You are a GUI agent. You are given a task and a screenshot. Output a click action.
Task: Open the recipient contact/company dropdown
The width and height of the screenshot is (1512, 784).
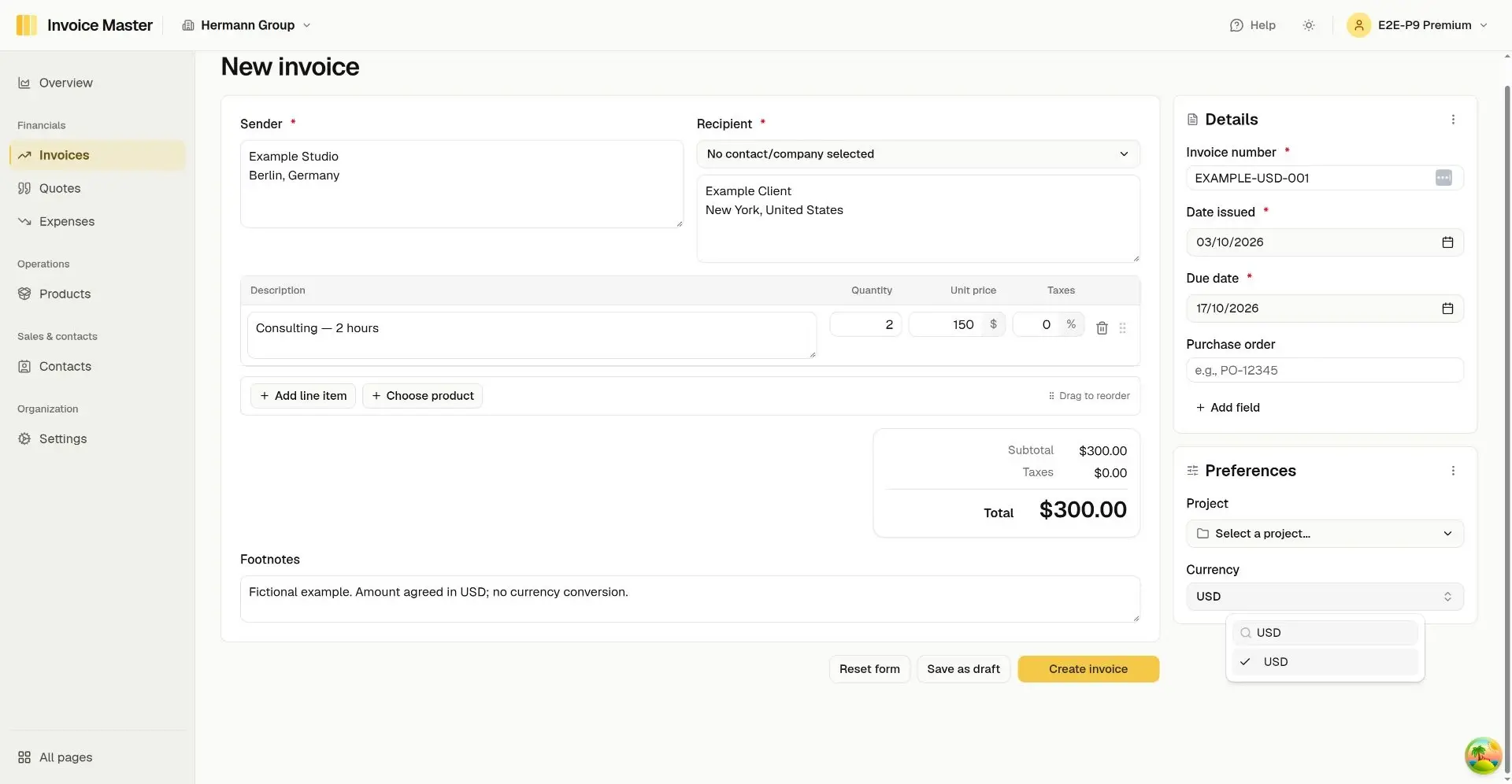(918, 154)
